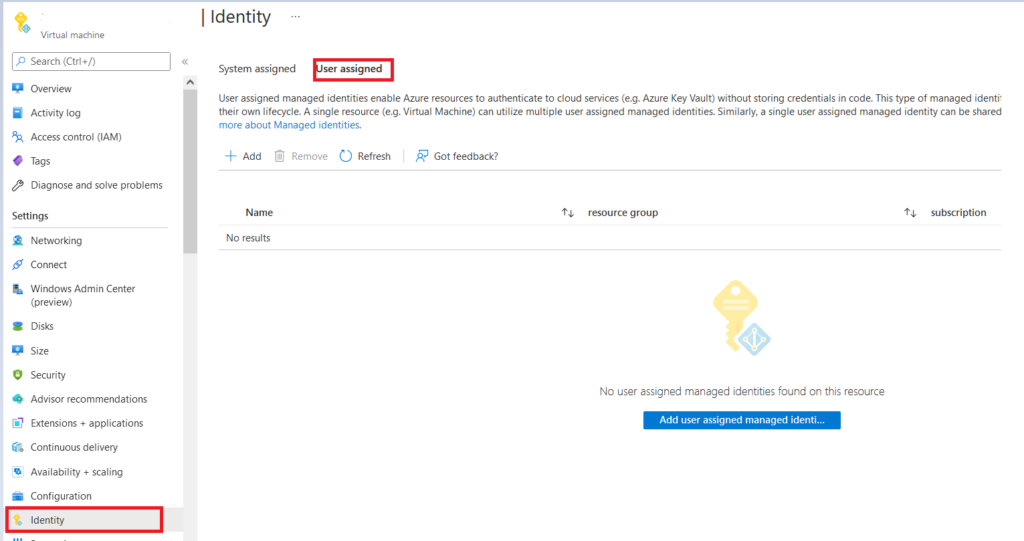The height and width of the screenshot is (541, 1024).
Task: Click the key icon in page header
Action: click(22, 22)
